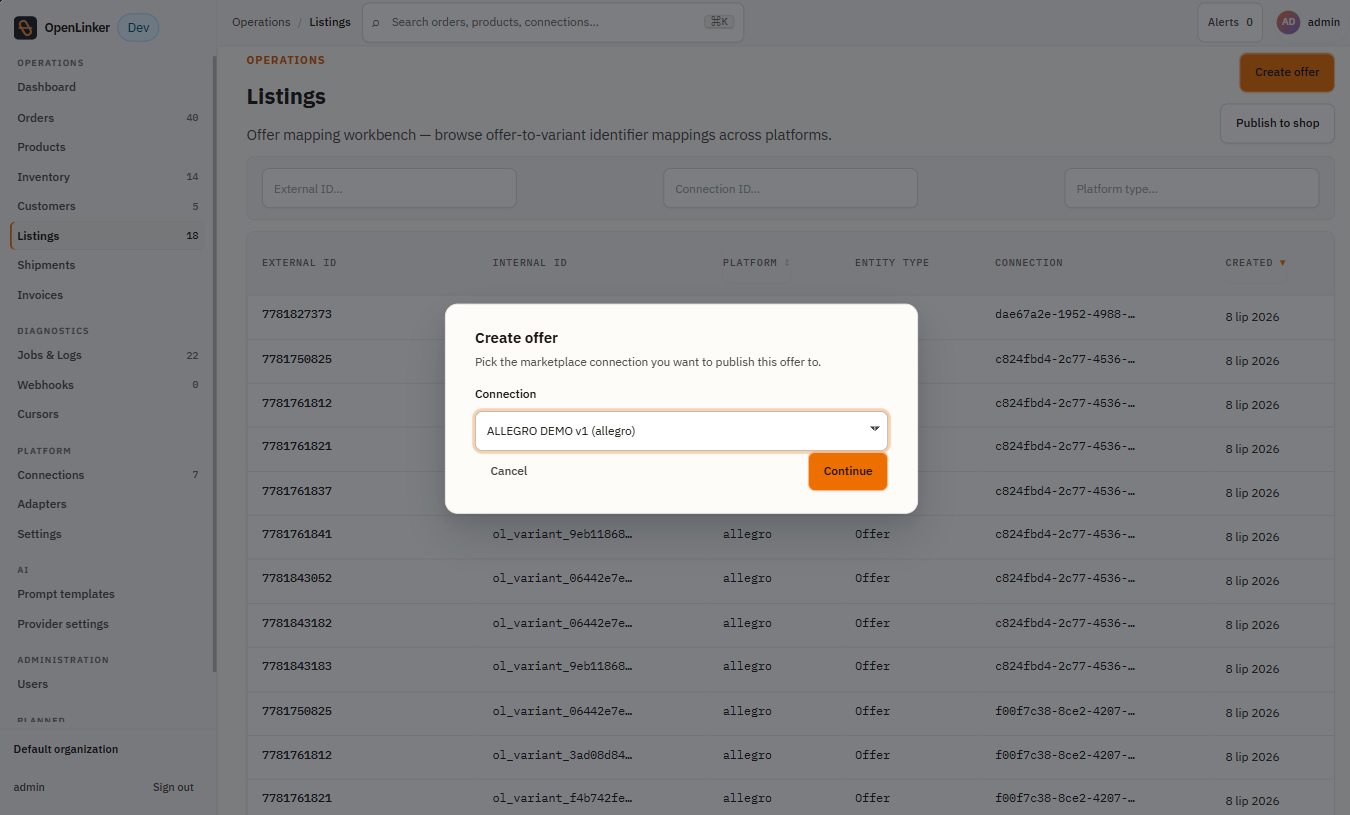Click external ID 7781843183
Screen dimensions: 1350x815
coord(297,666)
